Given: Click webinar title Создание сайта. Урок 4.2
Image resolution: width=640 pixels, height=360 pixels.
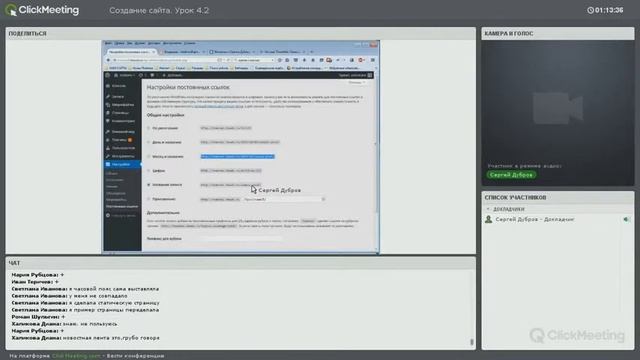Looking at the screenshot, I should coord(159,11).
